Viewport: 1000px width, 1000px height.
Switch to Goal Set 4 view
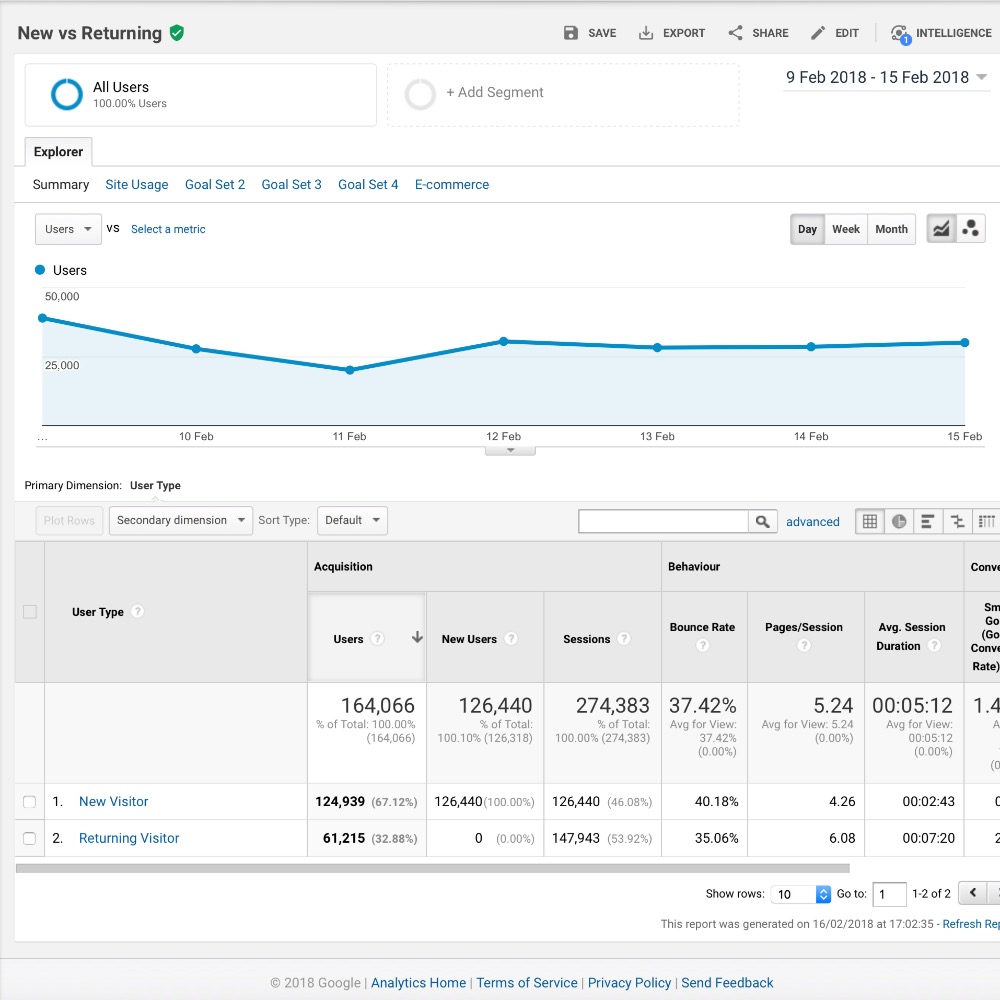(x=368, y=184)
